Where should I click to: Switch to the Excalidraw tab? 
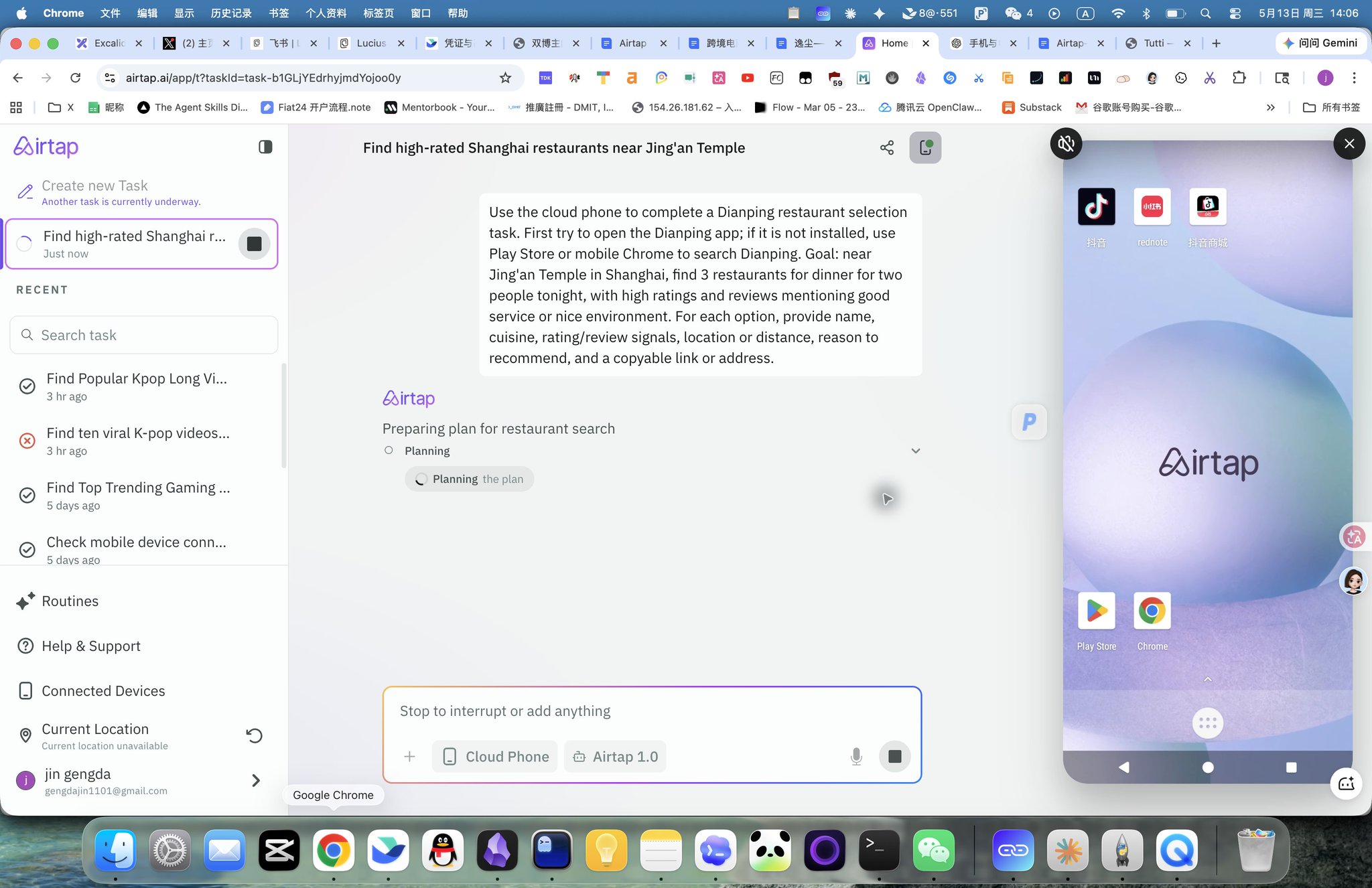click(x=109, y=43)
